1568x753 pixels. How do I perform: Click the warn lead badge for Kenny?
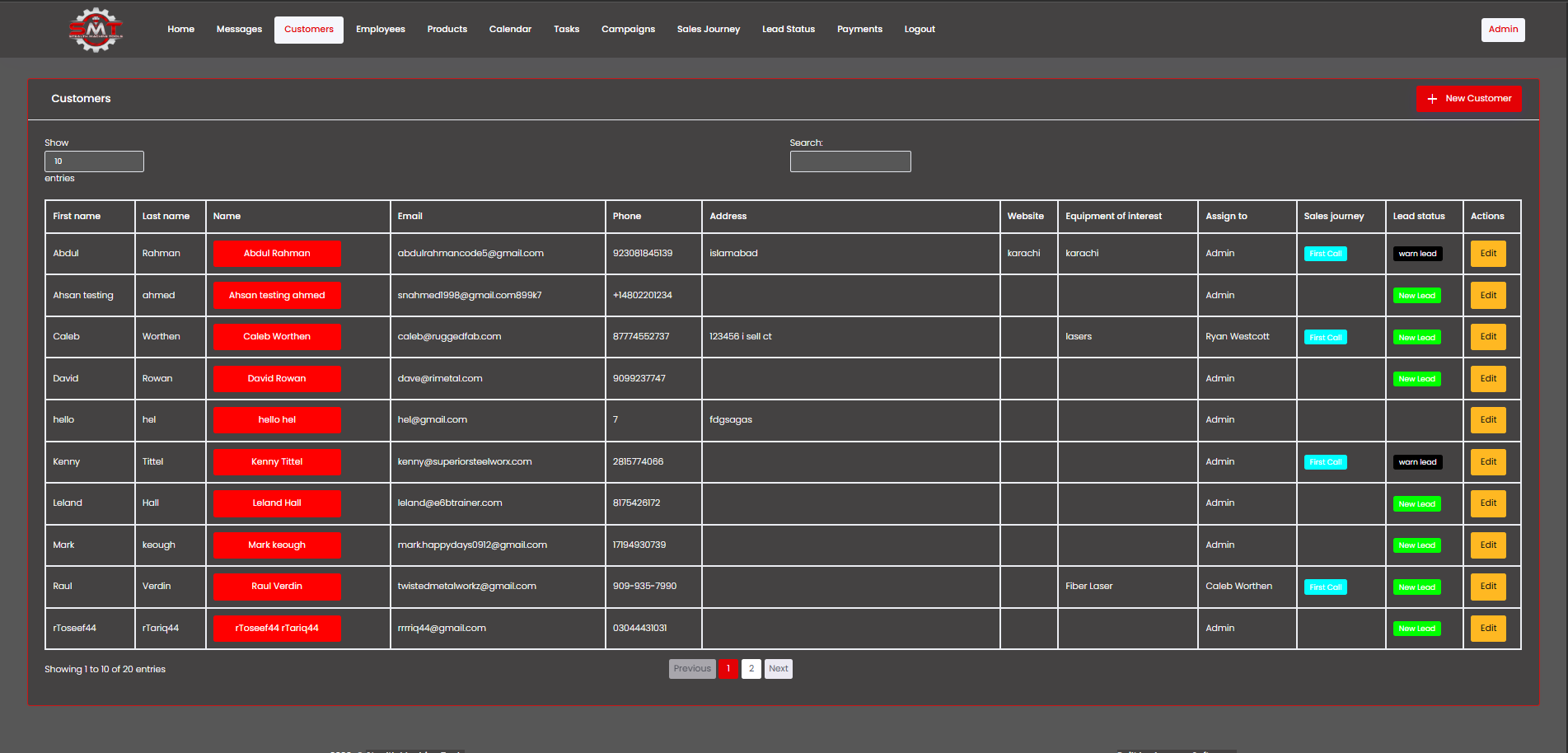click(1417, 462)
